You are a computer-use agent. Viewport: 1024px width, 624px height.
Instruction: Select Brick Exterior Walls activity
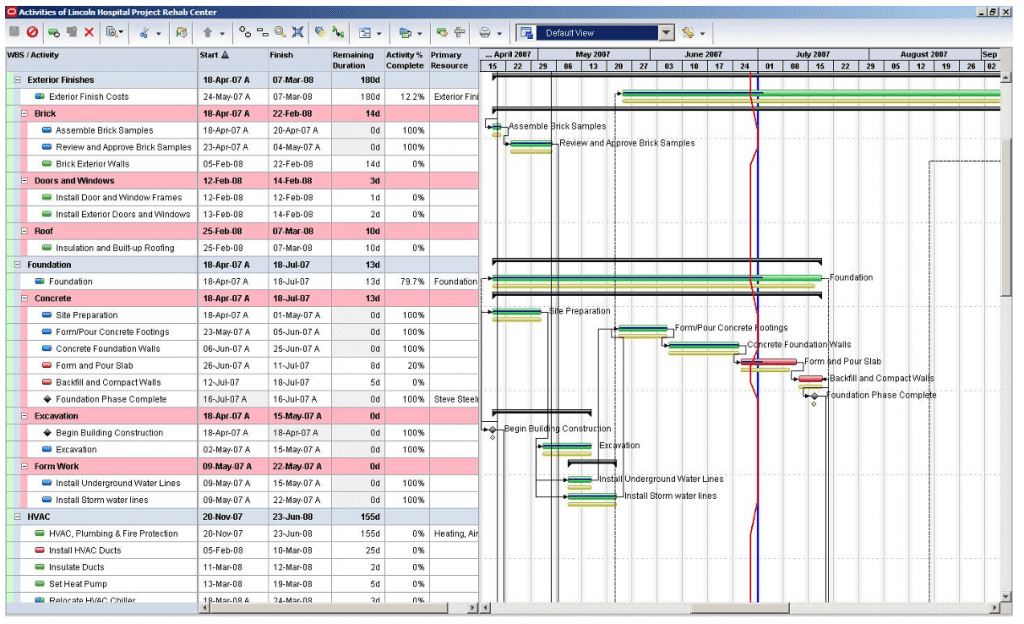click(x=242, y=164)
